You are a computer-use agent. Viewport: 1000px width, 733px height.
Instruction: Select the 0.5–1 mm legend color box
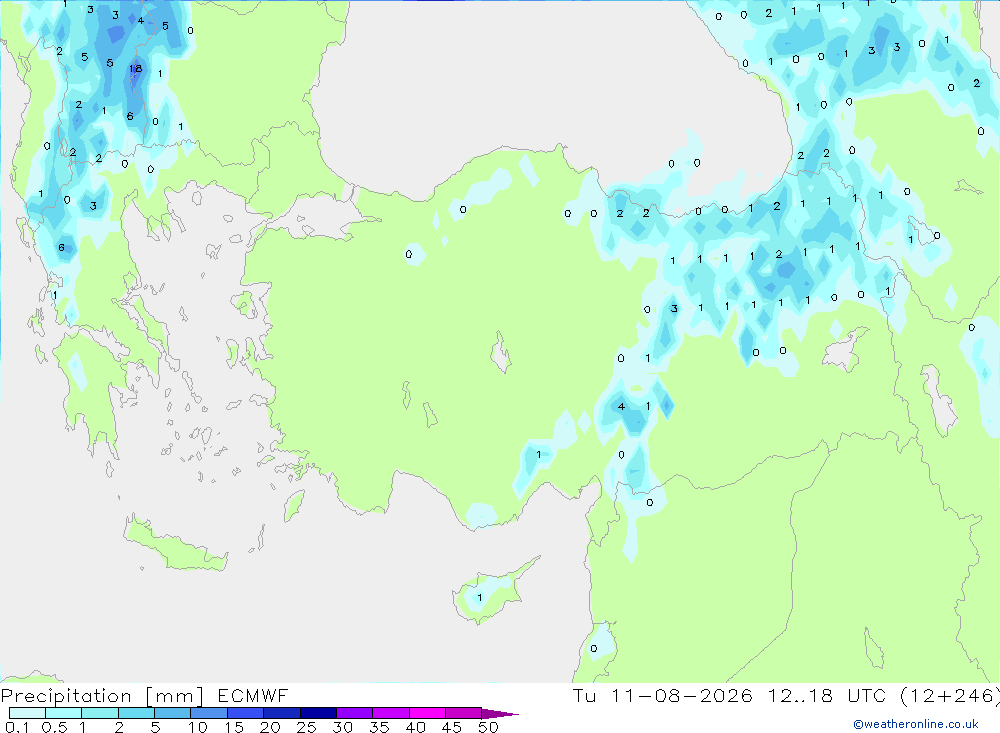point(64,713)
